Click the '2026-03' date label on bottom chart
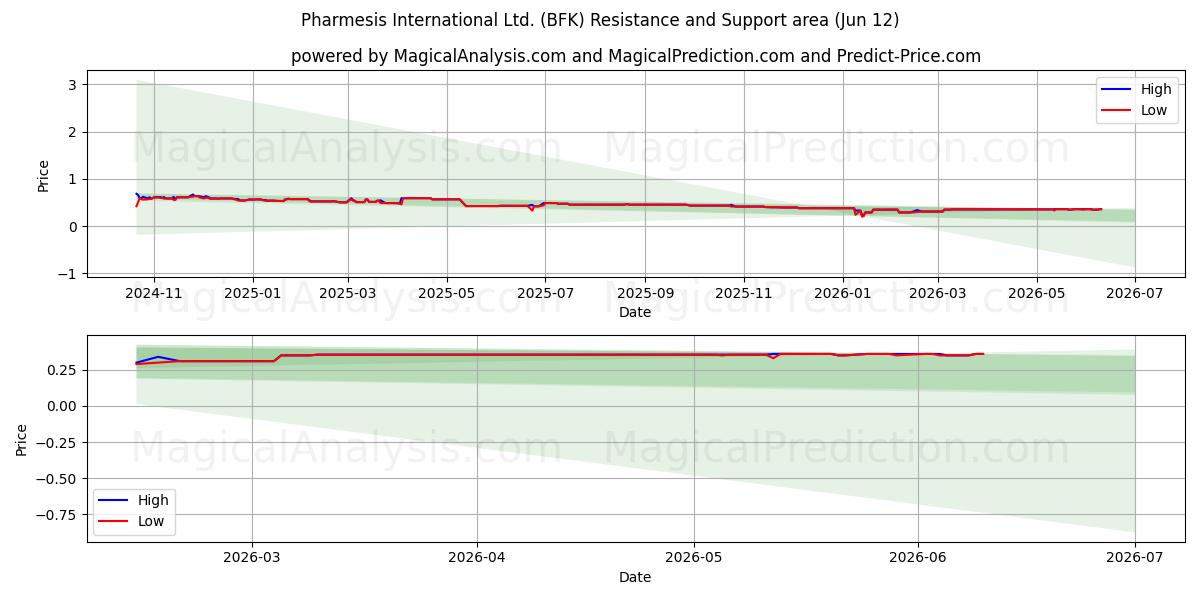This screenshot has height=600, width=1200. [252, 559]
